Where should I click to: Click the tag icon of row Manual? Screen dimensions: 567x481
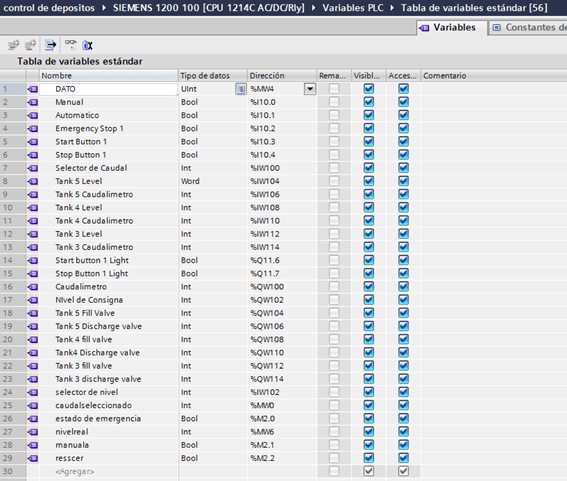(x=33, y=102)
